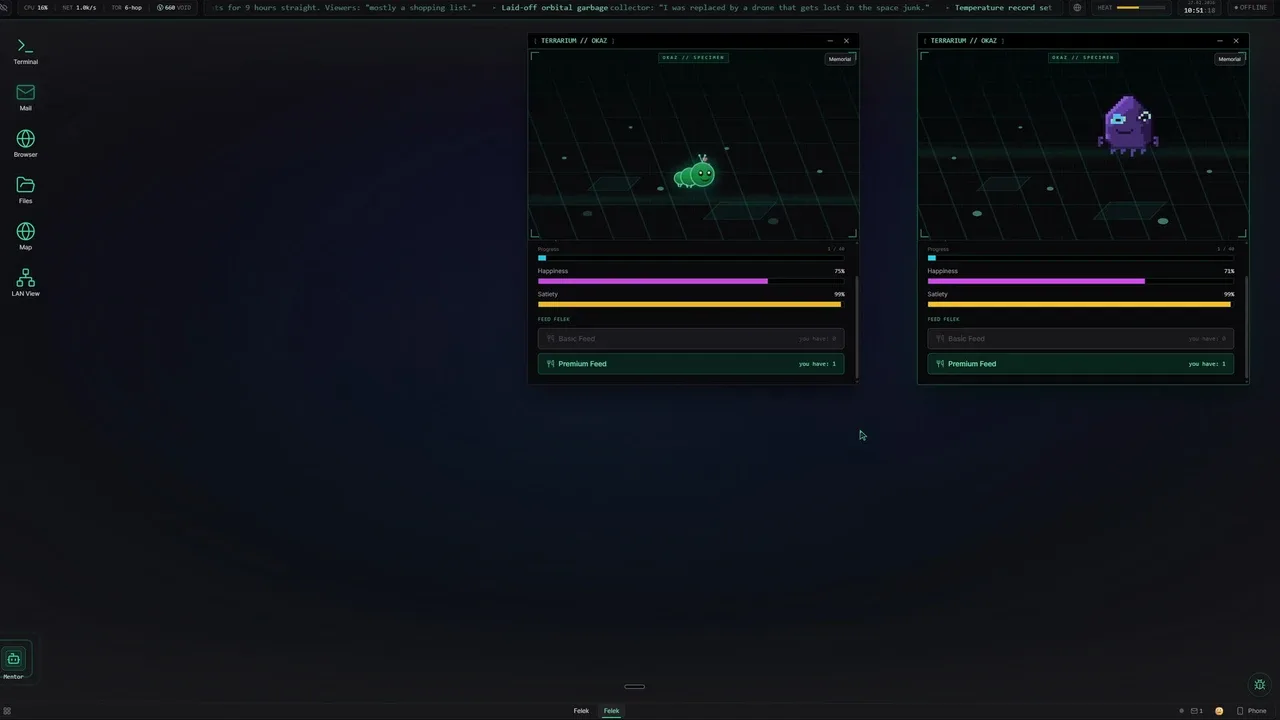Click 'Laid-off orbital garbage collector' ticker headline
Viewport: 1280px width, 720px height.
pos(715,7)
